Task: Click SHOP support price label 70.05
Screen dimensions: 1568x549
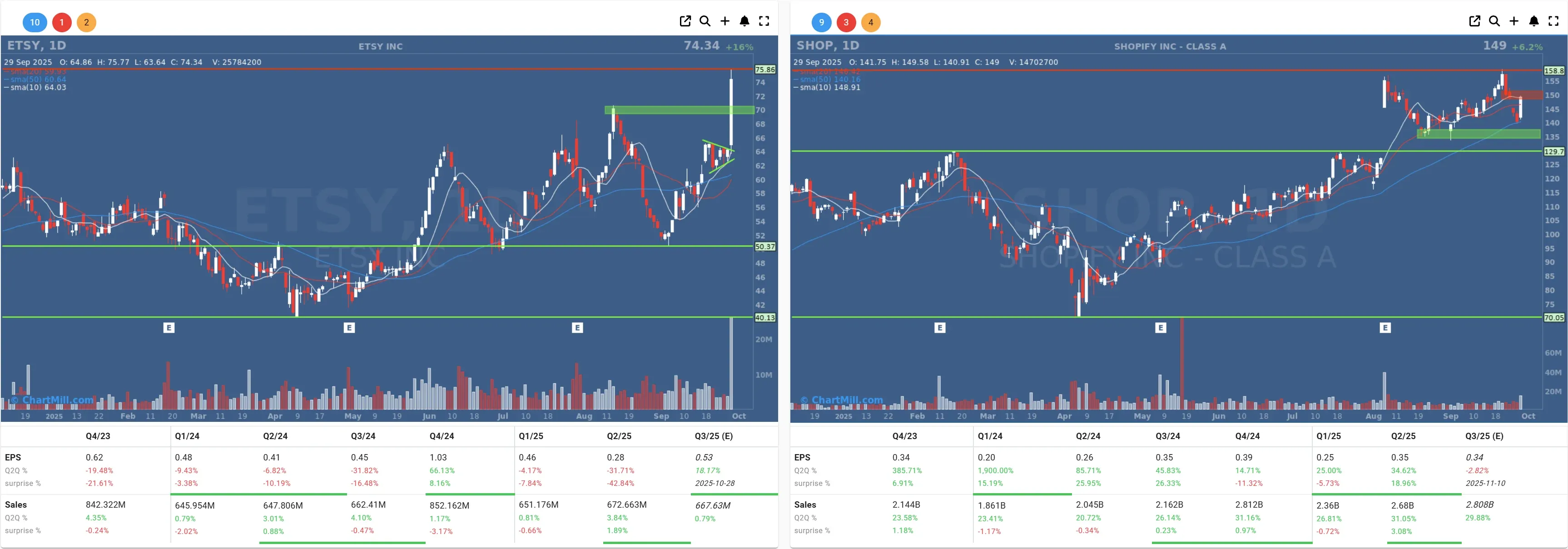Action: (x=1554, y=317)
